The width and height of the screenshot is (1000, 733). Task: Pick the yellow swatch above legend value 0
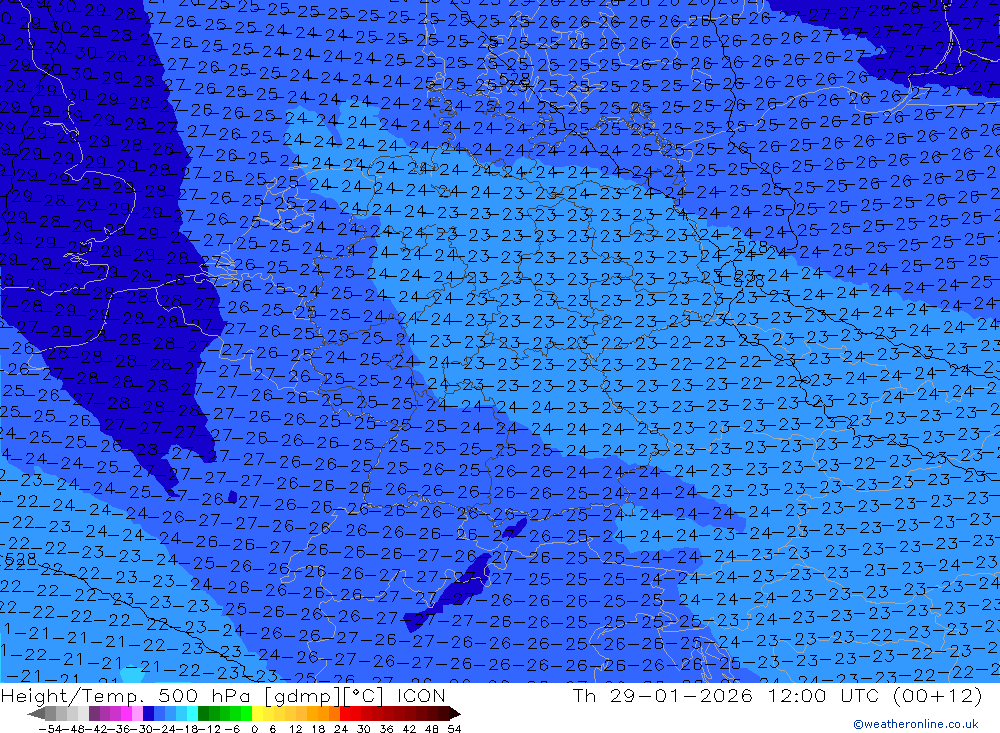point(257,714)
